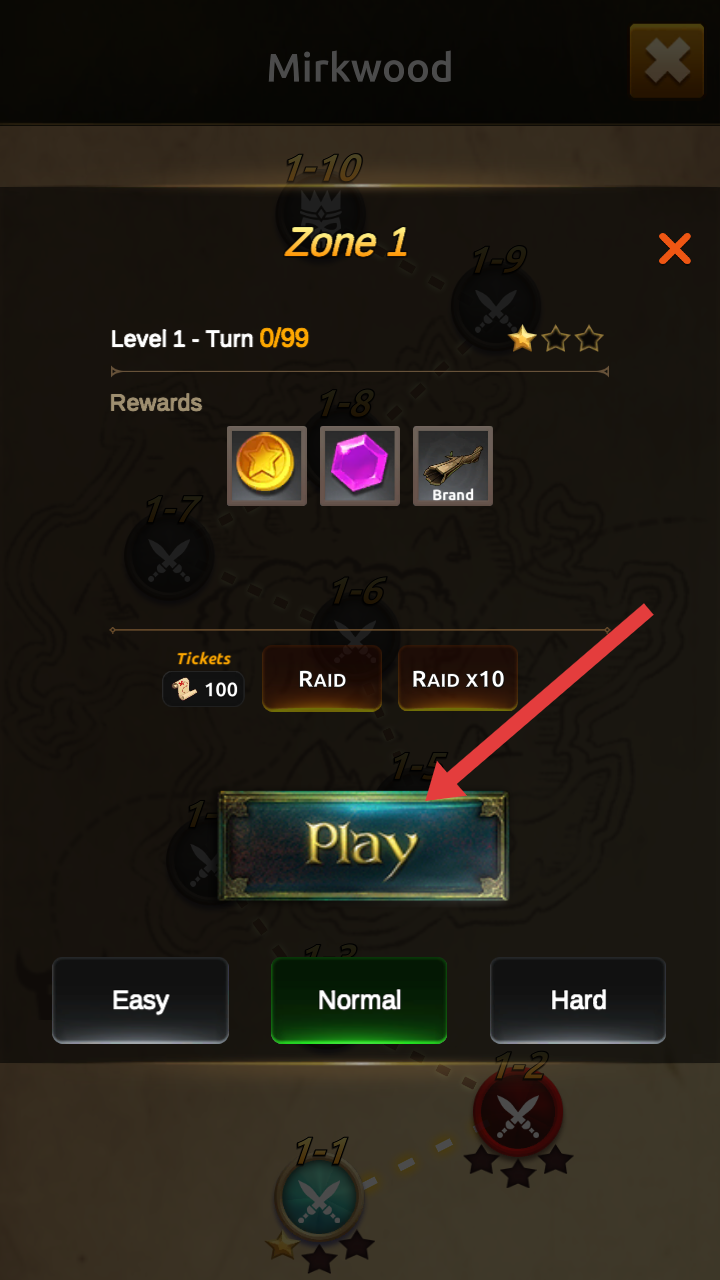The image size is (720, 1280).
Task: Close the Mirkwood map with top X button
Action: point(667,62)
